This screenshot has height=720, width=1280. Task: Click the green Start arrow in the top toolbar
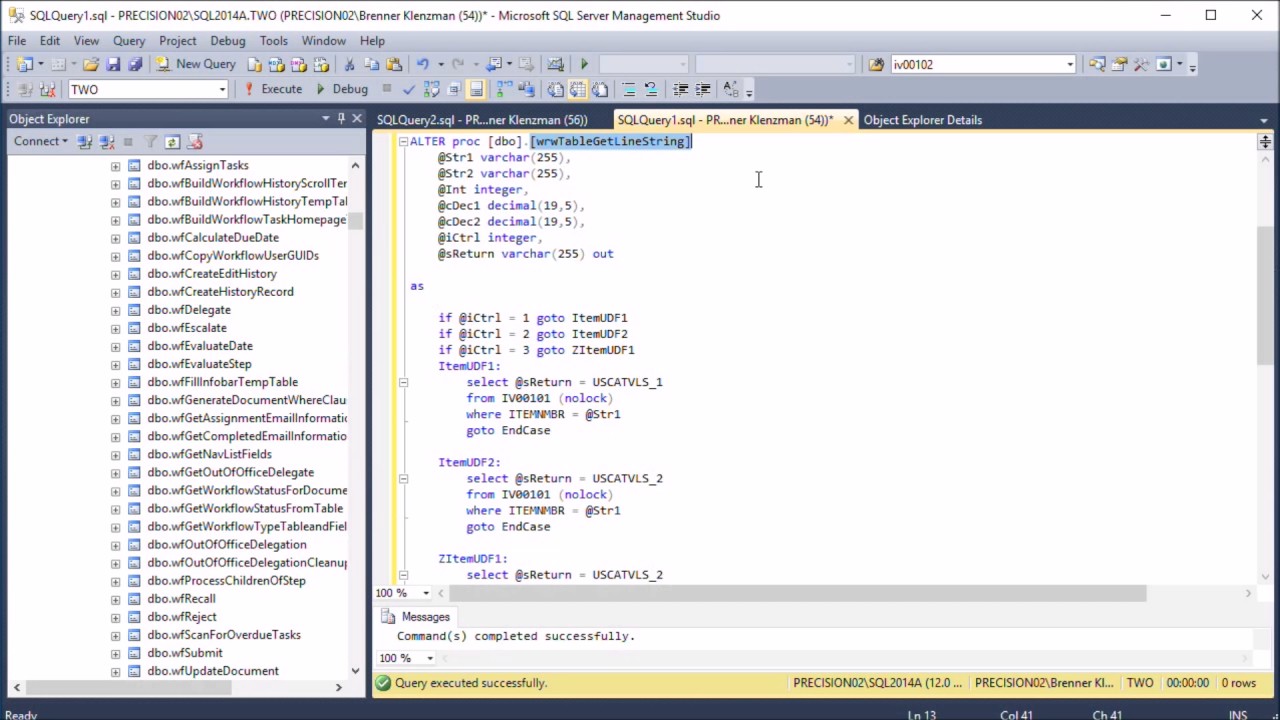pos(584,64)
